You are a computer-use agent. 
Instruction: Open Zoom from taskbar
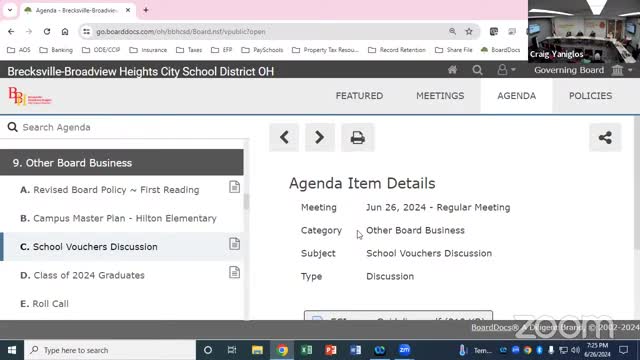[x=404, y=350]
